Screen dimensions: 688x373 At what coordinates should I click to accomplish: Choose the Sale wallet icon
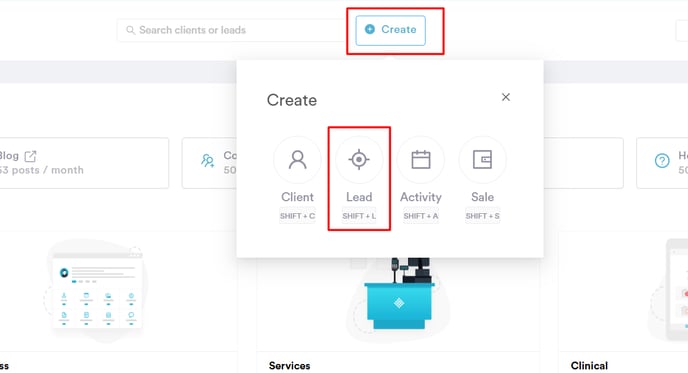482,160
